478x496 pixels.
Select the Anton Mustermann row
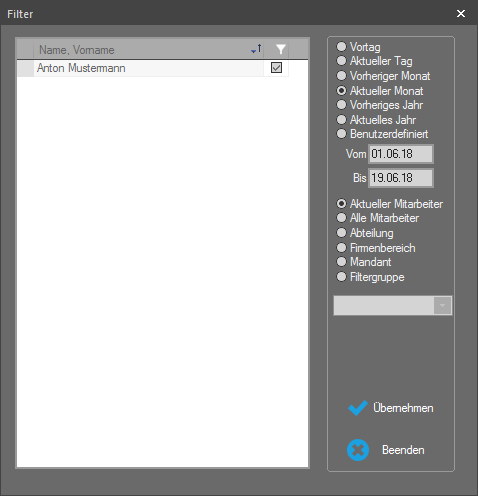point(153,68)
